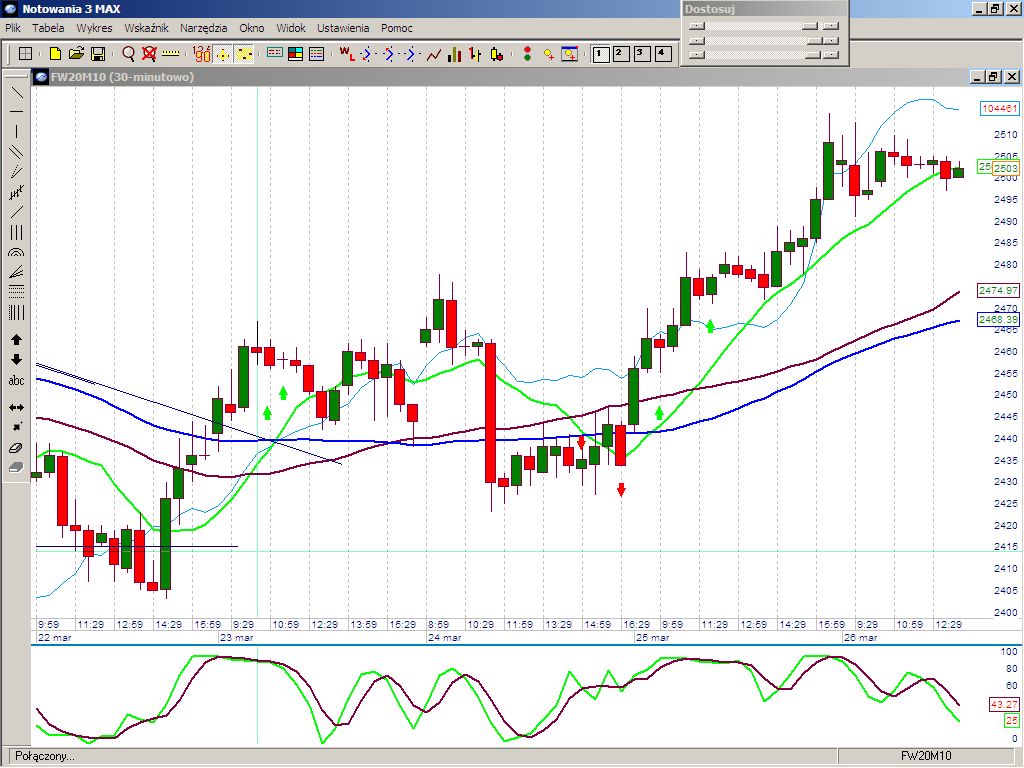The image size is (1024, 768).
Task: Open file with the folder icon
Action: (77, 54)
